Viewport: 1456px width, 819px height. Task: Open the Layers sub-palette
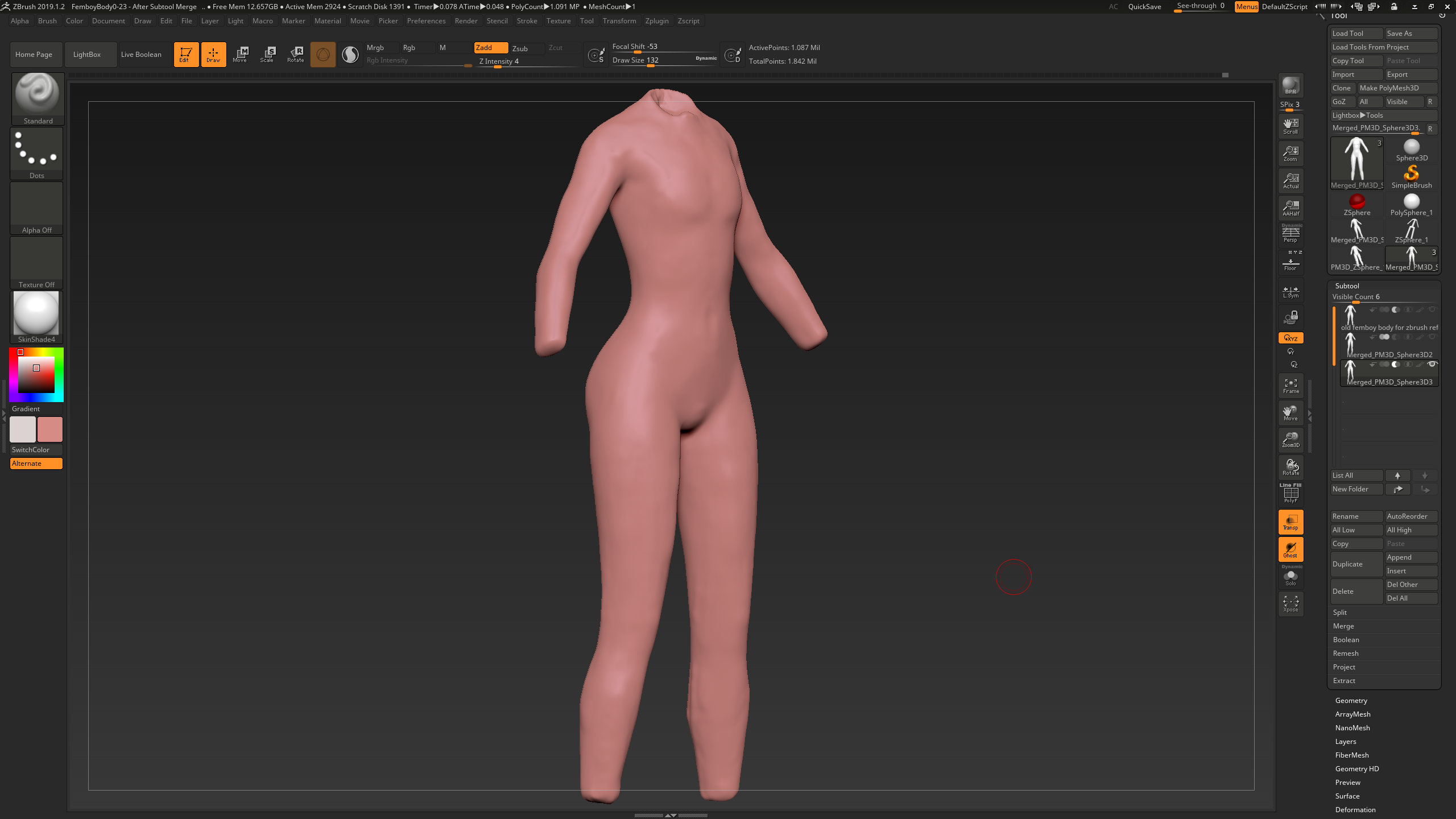click(1346, 742)
